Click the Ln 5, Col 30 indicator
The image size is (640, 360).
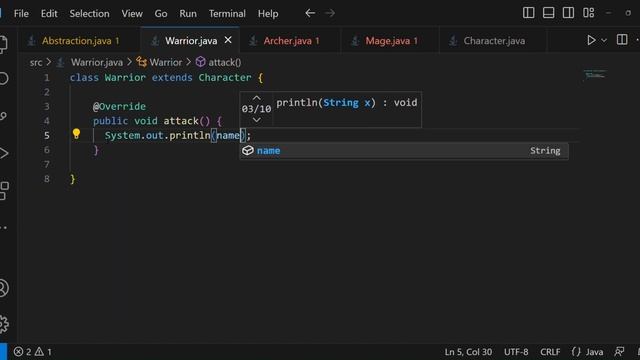click(x=468, y=352)
